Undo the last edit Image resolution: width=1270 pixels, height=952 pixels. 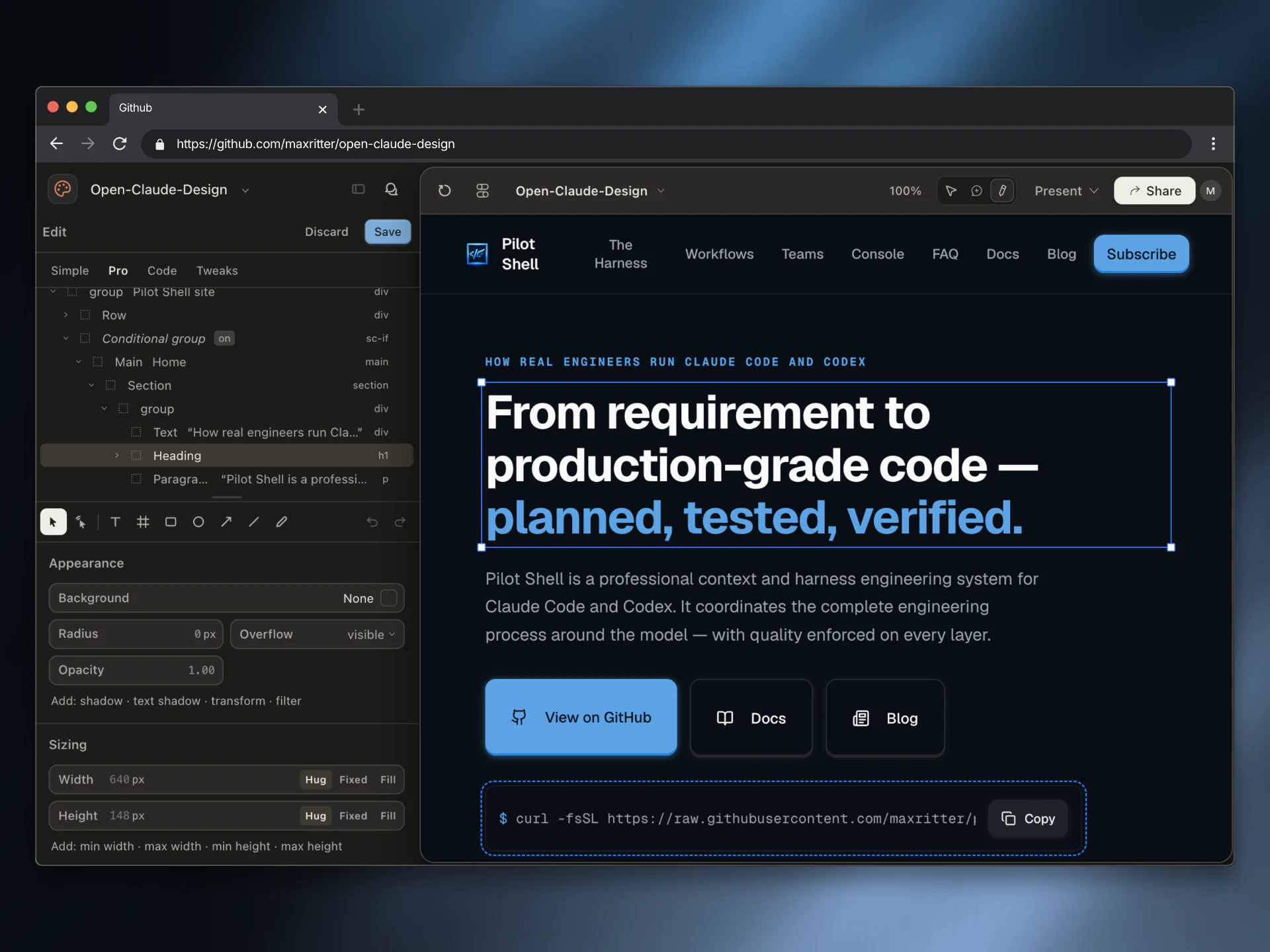point(372,522)
